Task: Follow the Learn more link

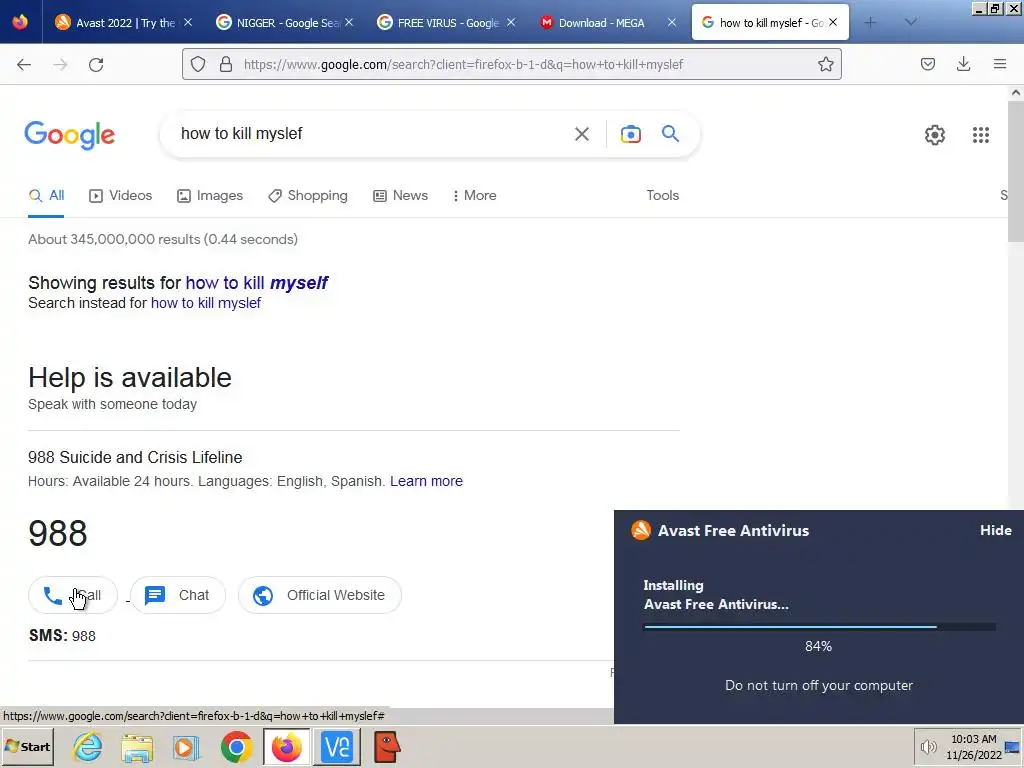Action: (426, 481)
